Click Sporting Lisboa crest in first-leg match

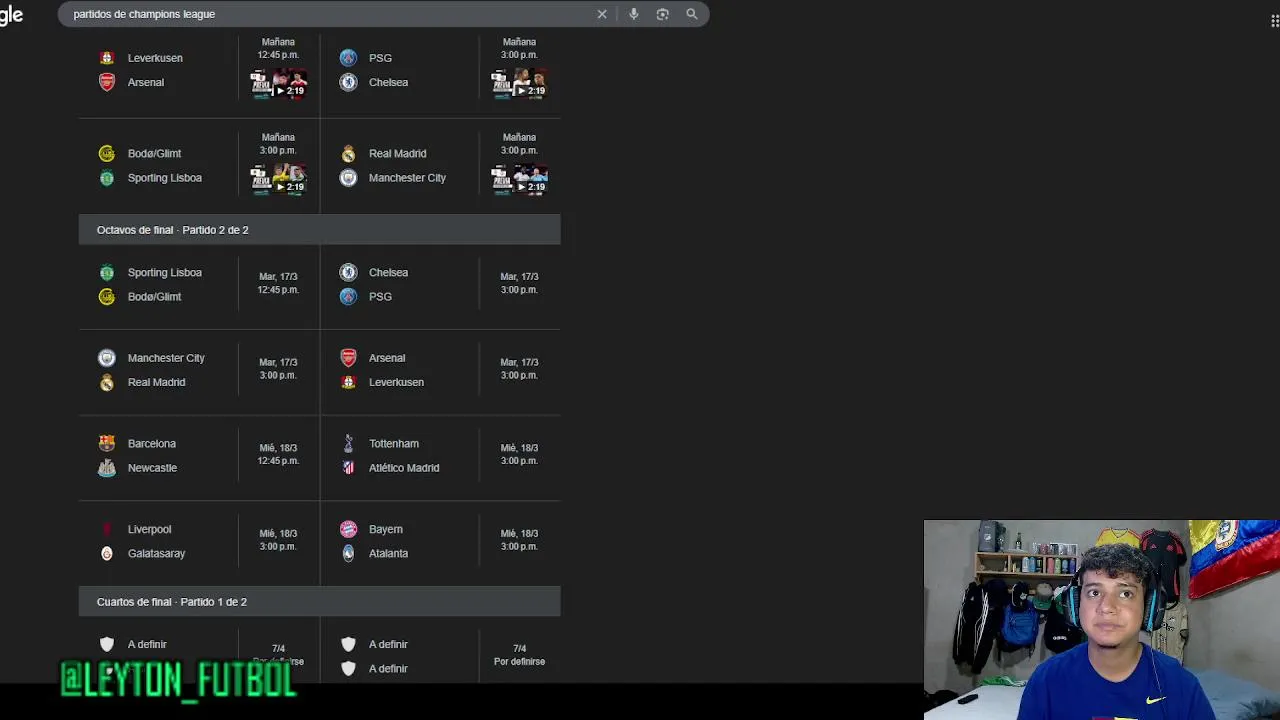click(107, 178)
